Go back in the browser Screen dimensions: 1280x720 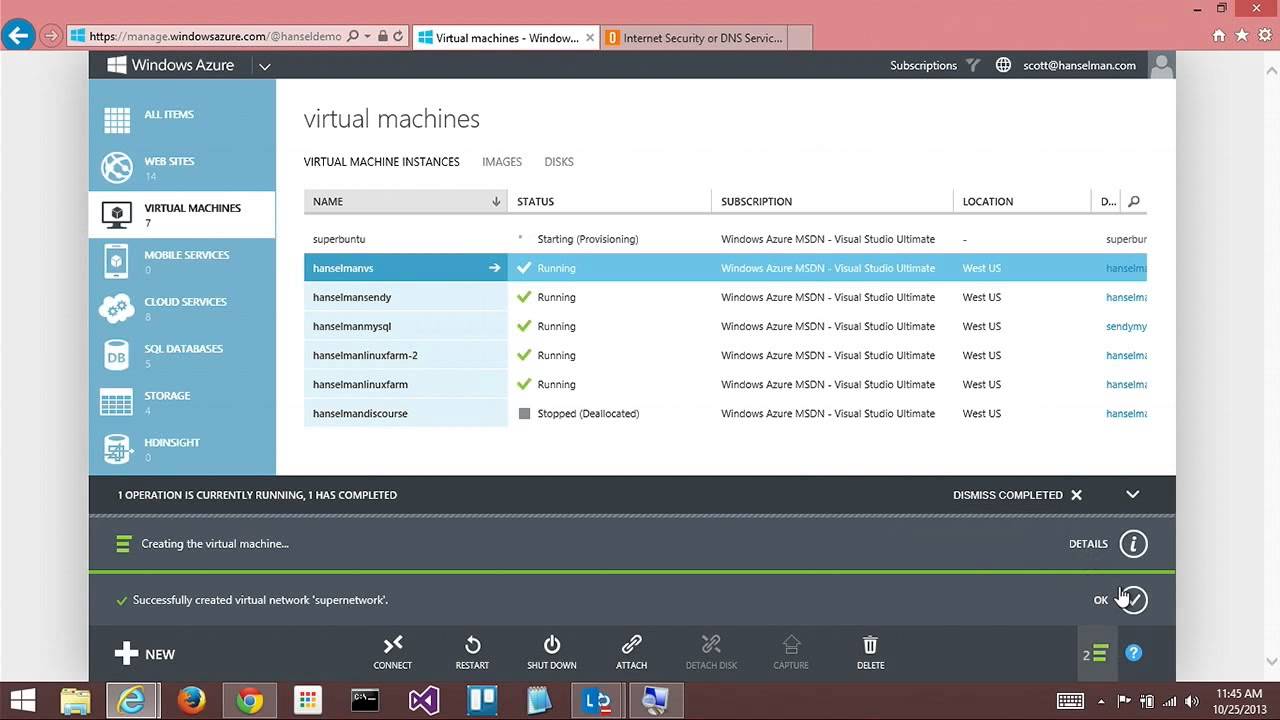(18, 36)
